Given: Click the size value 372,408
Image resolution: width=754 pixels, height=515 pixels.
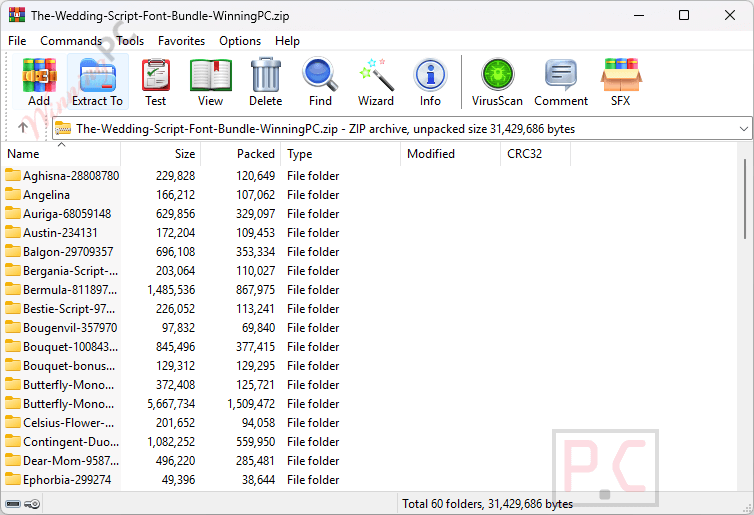Looking at the screenshot, I should pos(176,385).
